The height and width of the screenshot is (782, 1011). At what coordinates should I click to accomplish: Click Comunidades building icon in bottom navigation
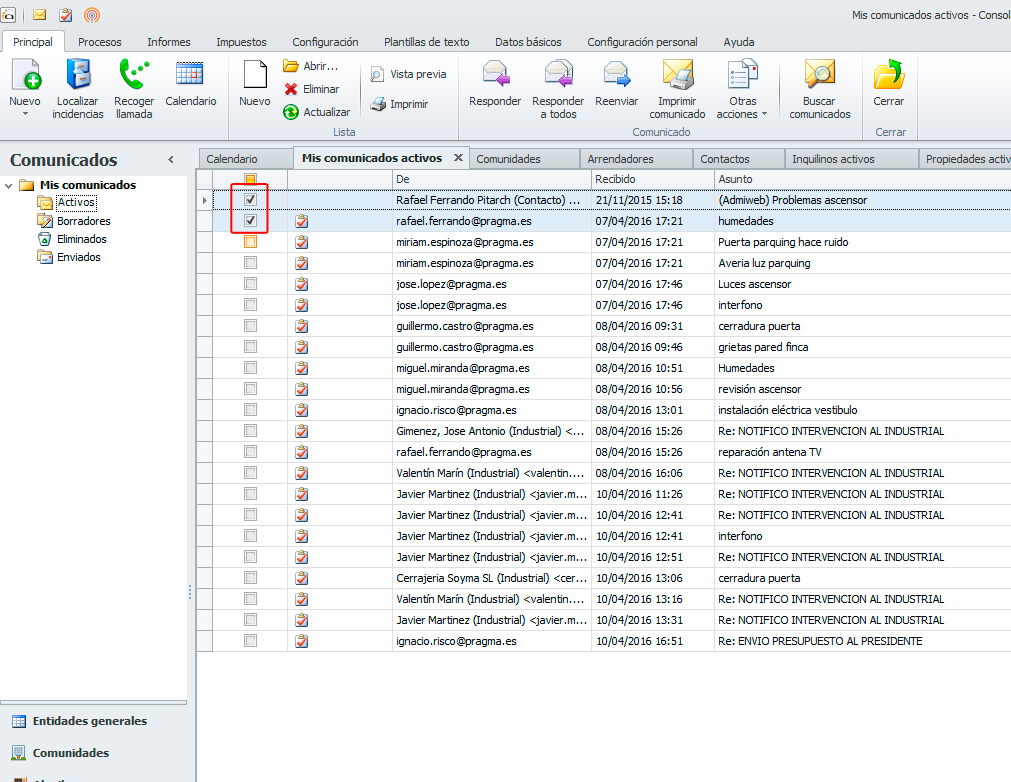tap(19, 753)
